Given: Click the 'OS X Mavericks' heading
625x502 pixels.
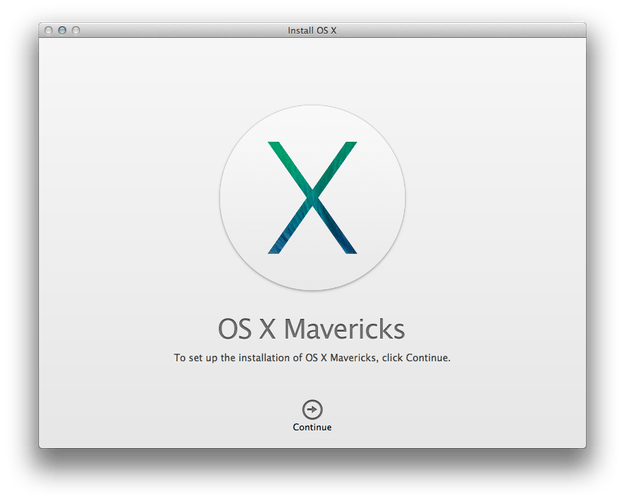Looking at the screenshot, I should (x=311, y=329).
